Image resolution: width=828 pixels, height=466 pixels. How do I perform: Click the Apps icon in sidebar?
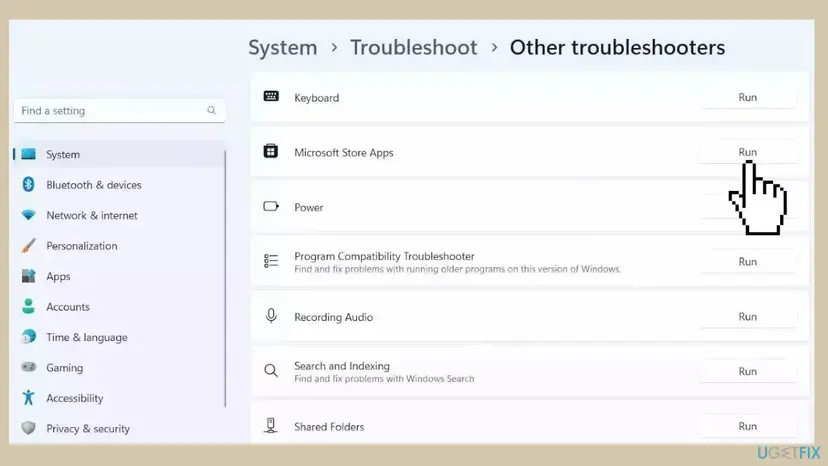point(29,276)
